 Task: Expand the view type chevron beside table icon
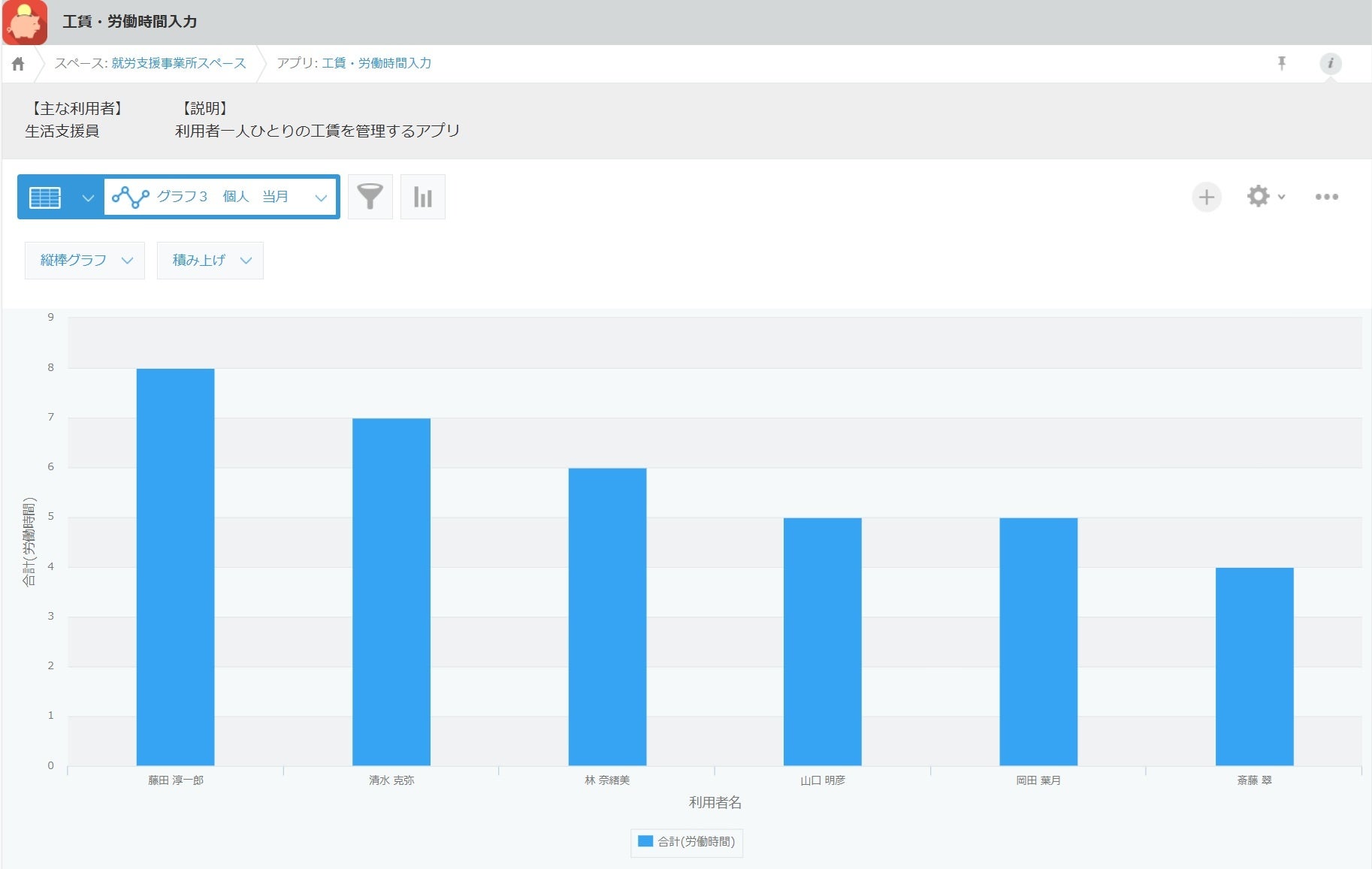(x=88, y=198)
